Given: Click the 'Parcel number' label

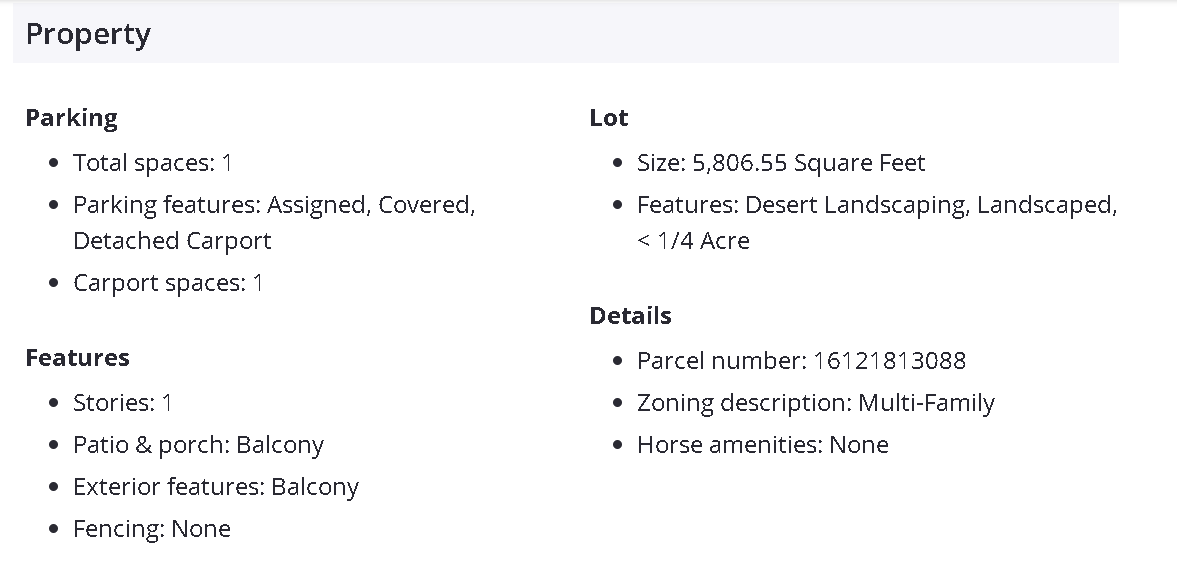Looking at the screenshot, I should tap(721, 361).
